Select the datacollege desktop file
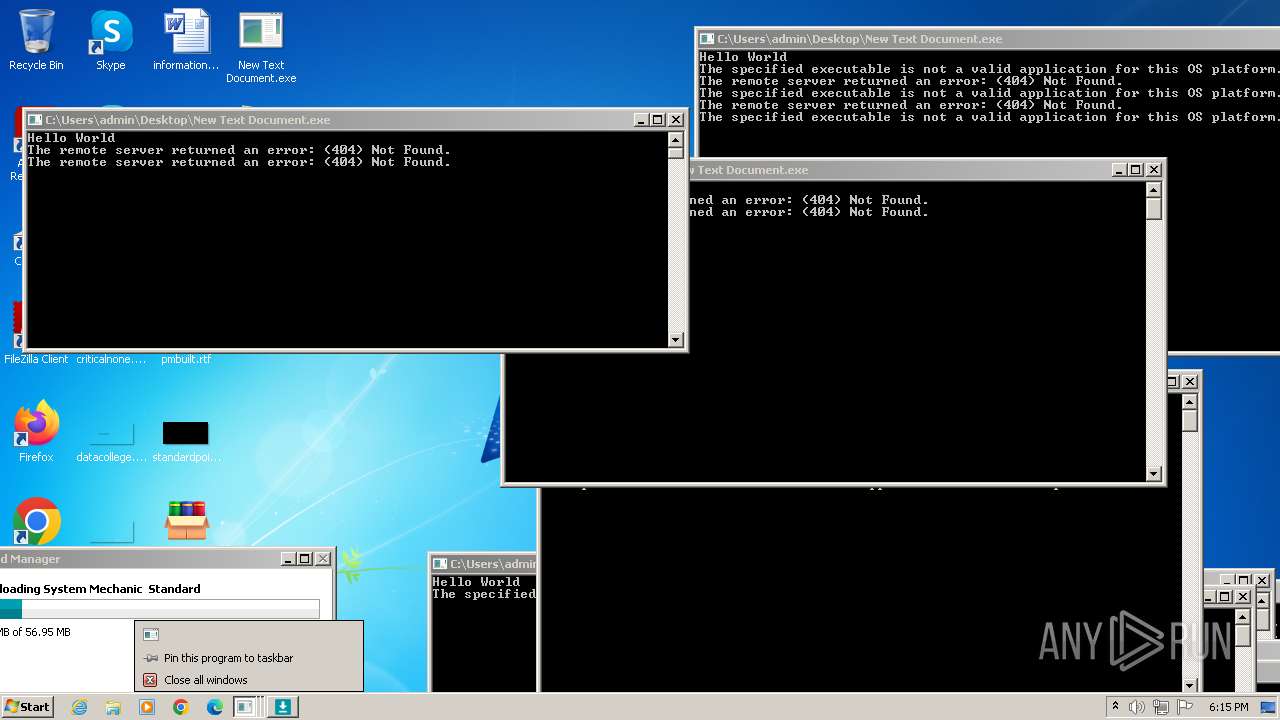Screen dimensions: 1280x720 [111, 440]
